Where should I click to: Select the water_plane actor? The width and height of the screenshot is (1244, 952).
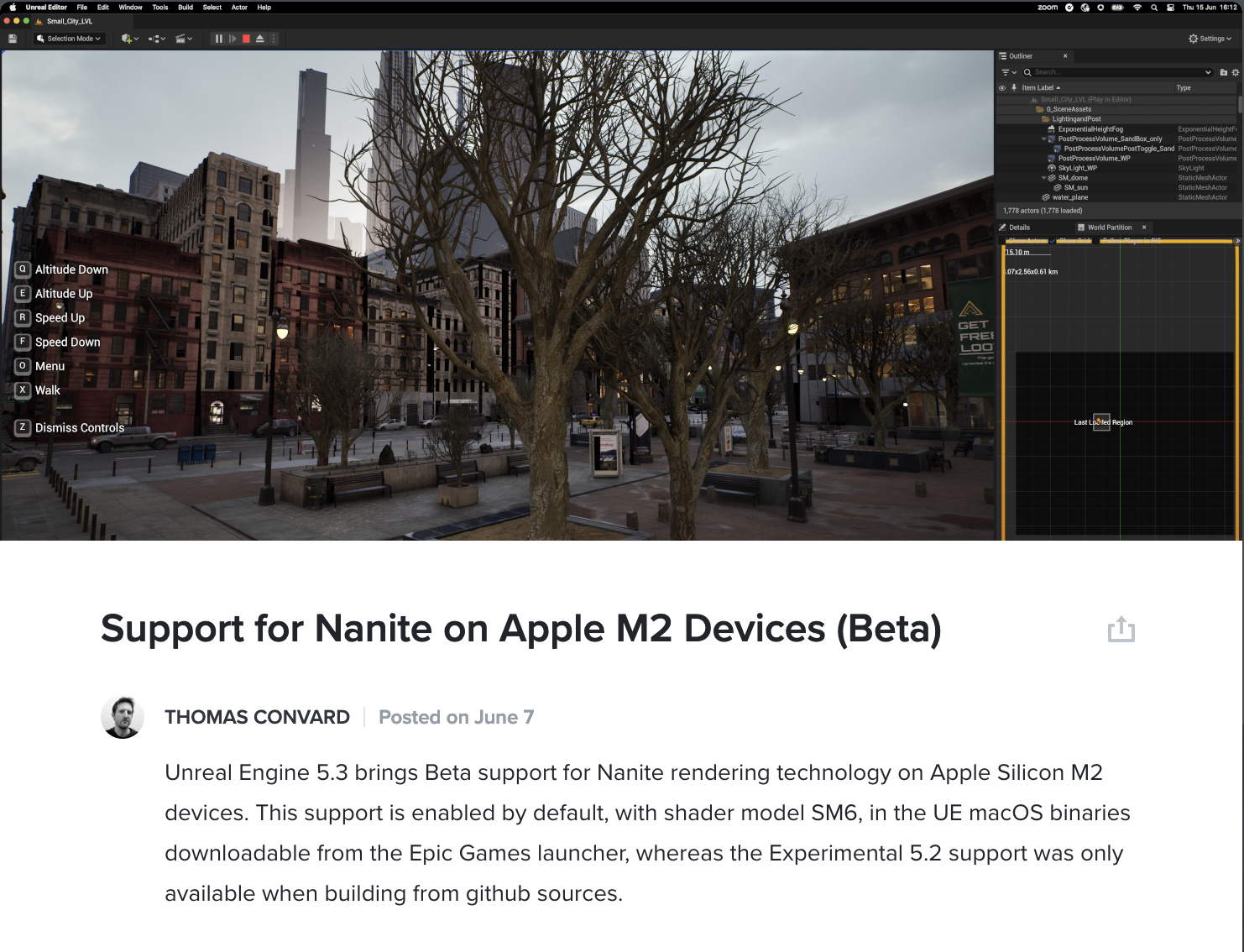tap(1116, 197)
